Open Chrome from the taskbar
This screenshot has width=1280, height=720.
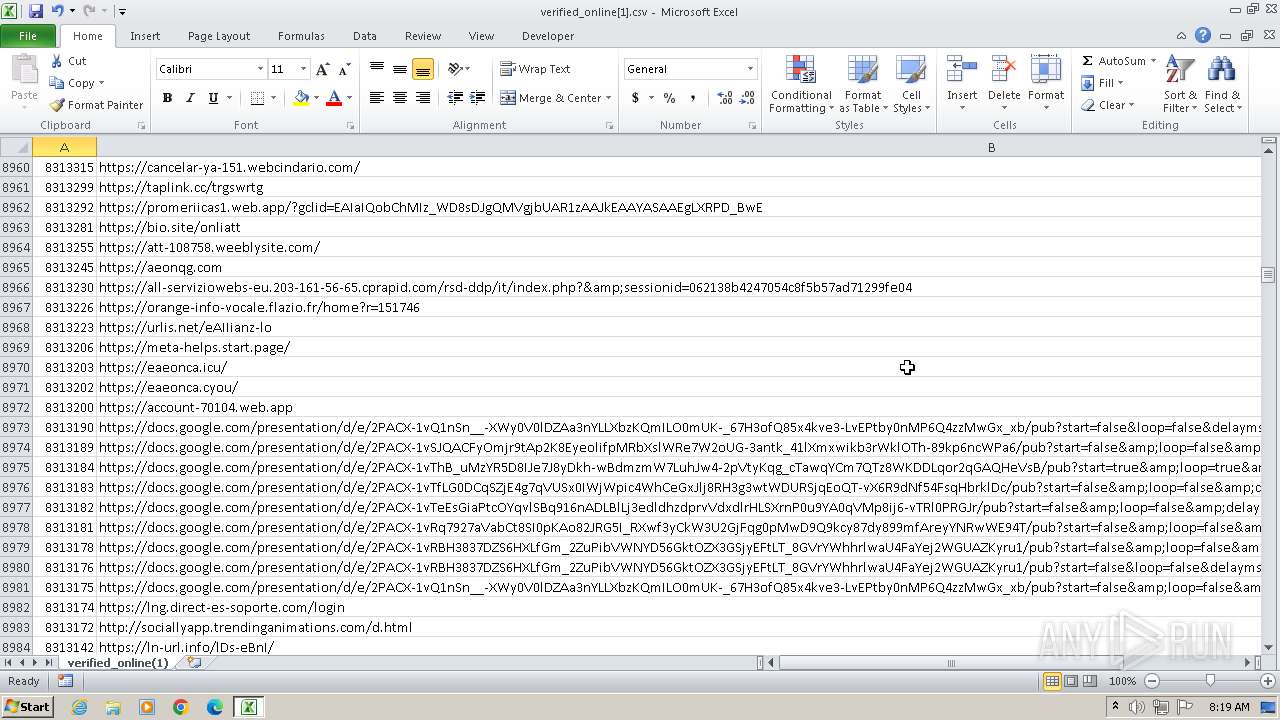(x=181, y=707)
